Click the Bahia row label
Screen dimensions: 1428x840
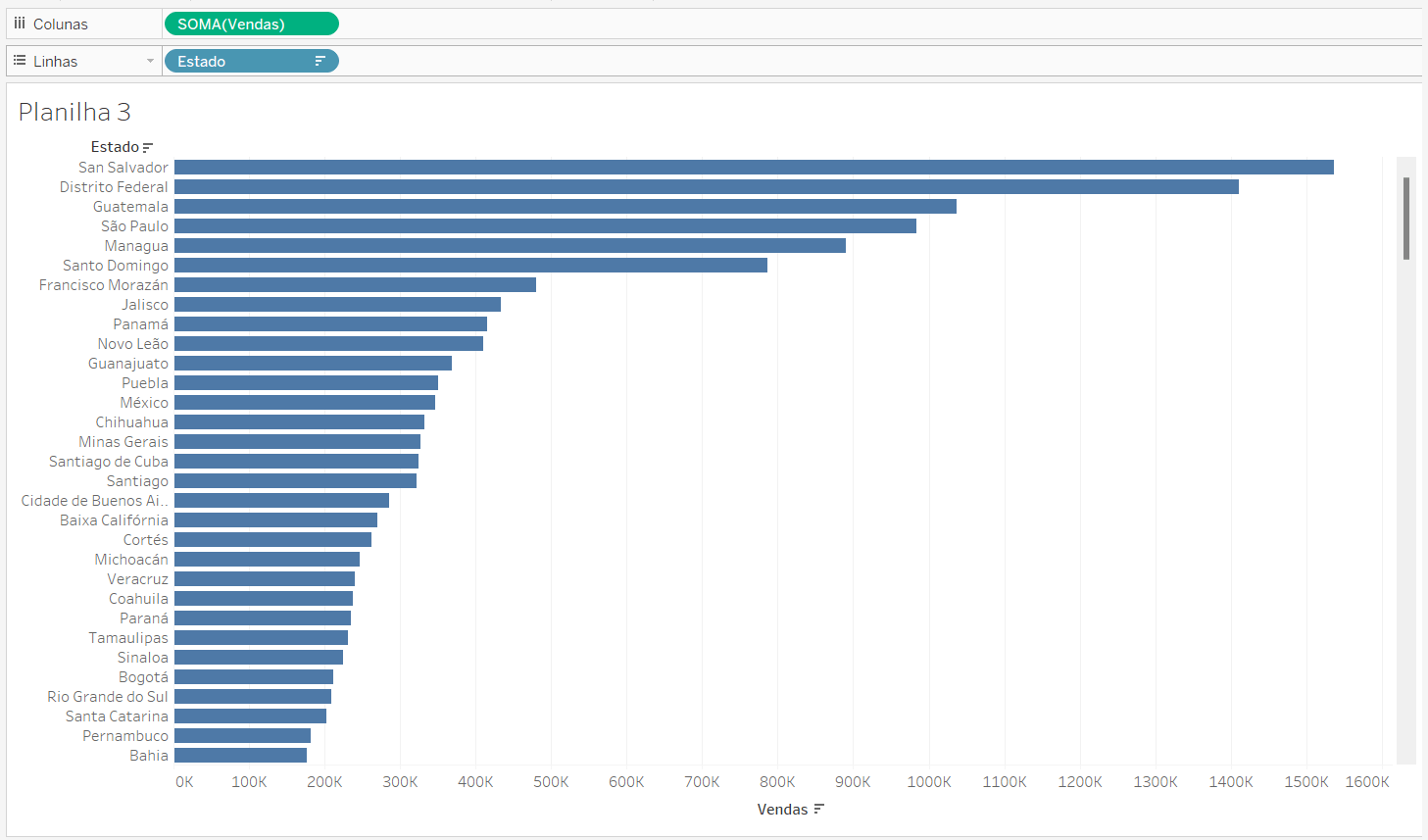149,756
